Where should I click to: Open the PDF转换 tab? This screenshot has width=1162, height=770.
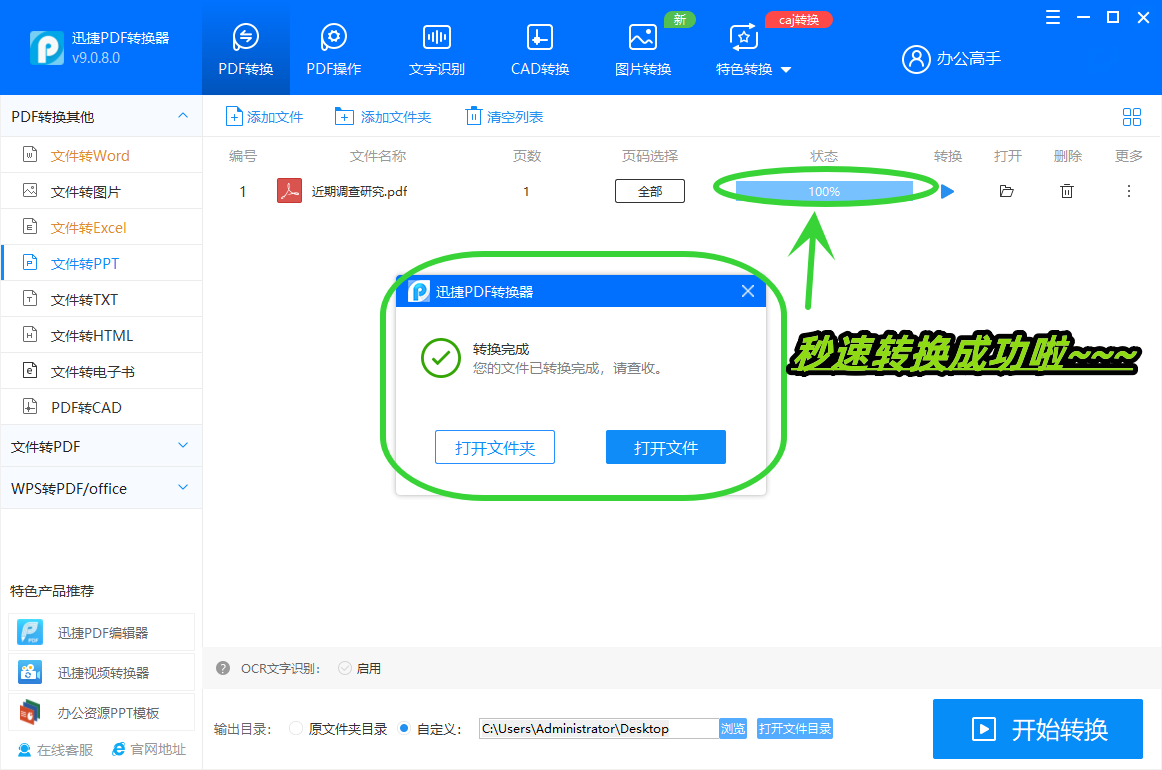point(245,49)
